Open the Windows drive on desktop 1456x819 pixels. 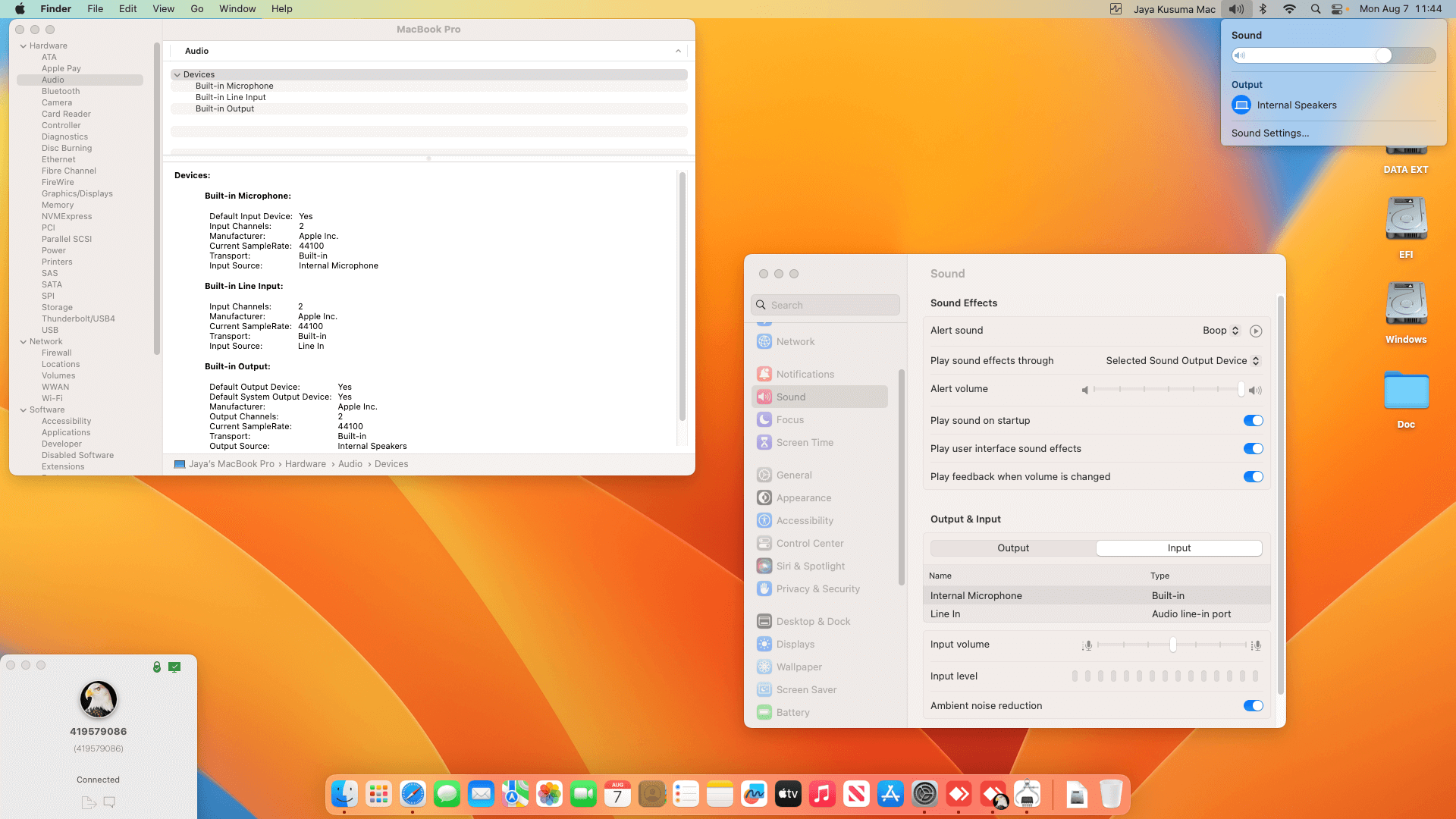[1406, 305]
